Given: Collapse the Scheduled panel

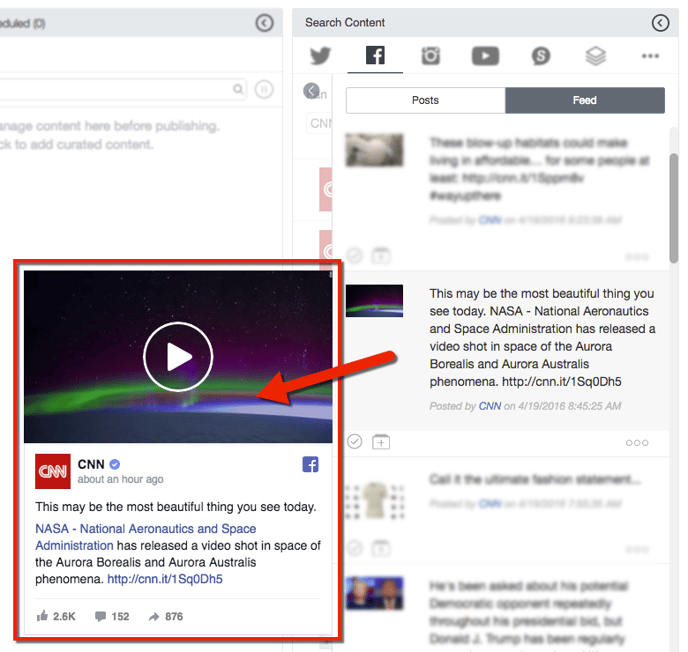Looking at the screenshot, I should click(265, 23).
